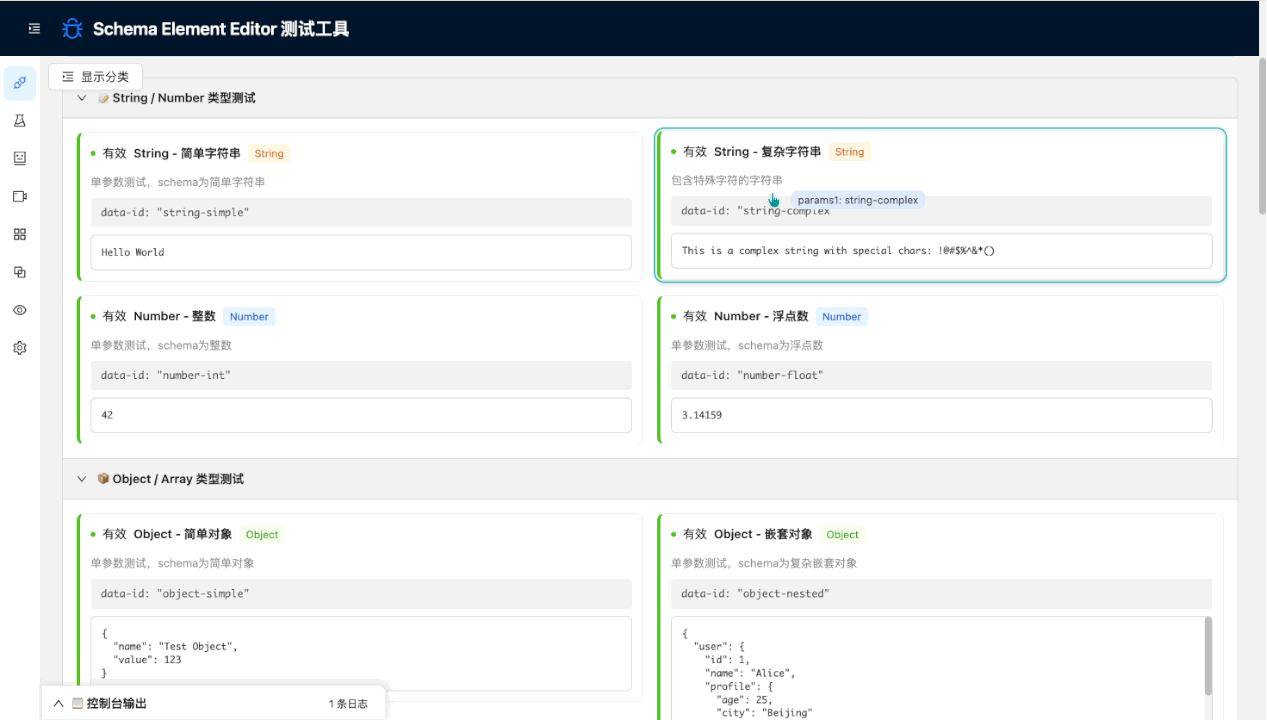Open the overlapping squares icon in sidebar

coord(20,272)
